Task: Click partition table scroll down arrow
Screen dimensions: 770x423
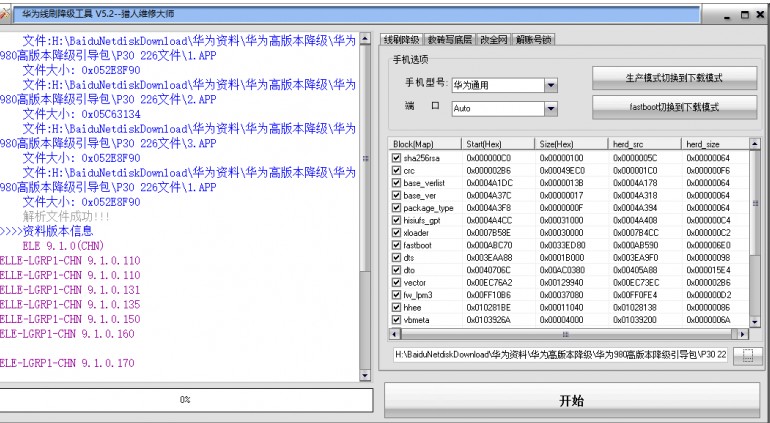Action: [x=755, y=322]
